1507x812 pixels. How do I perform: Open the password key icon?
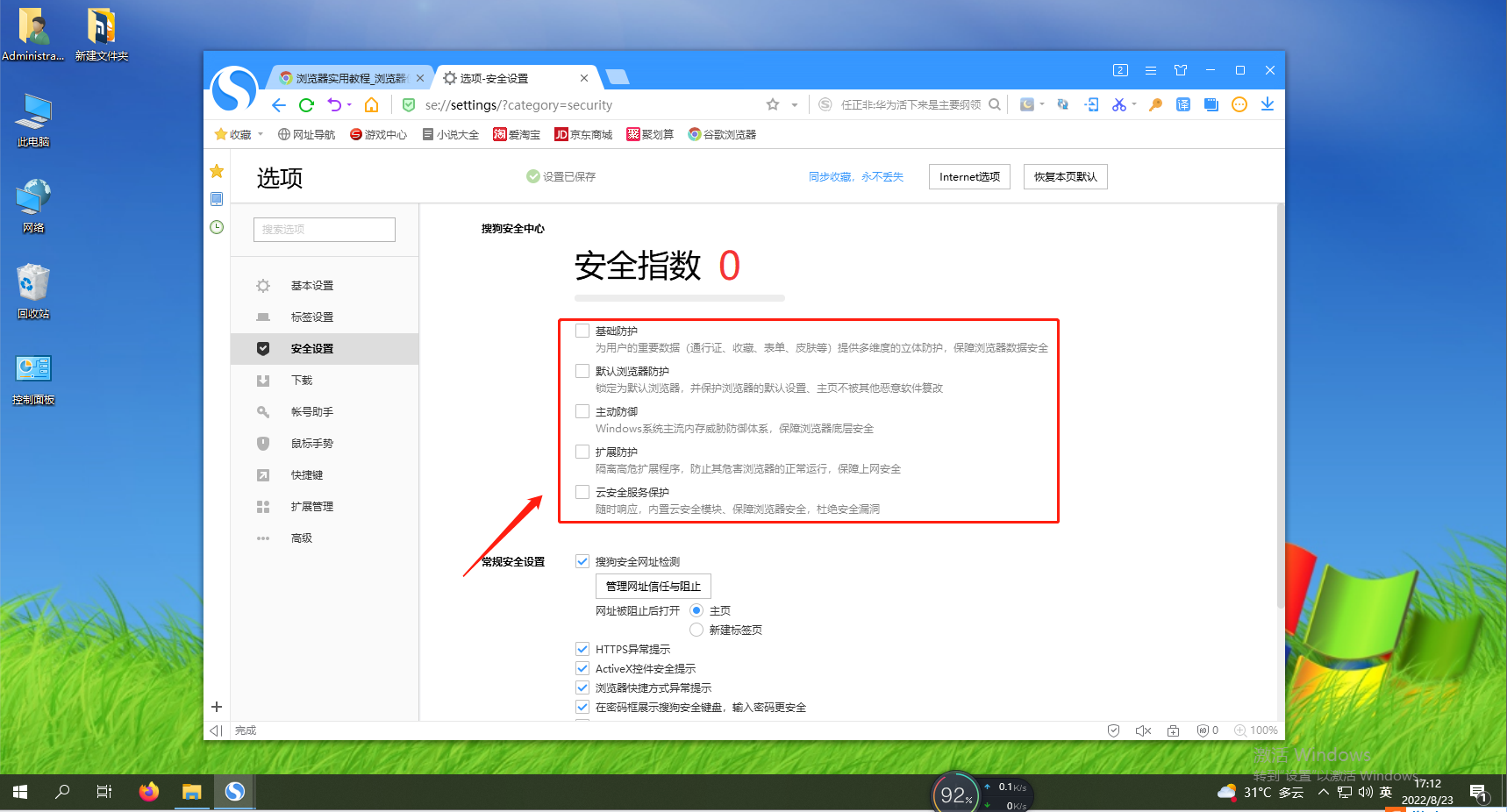[1155, 104]
